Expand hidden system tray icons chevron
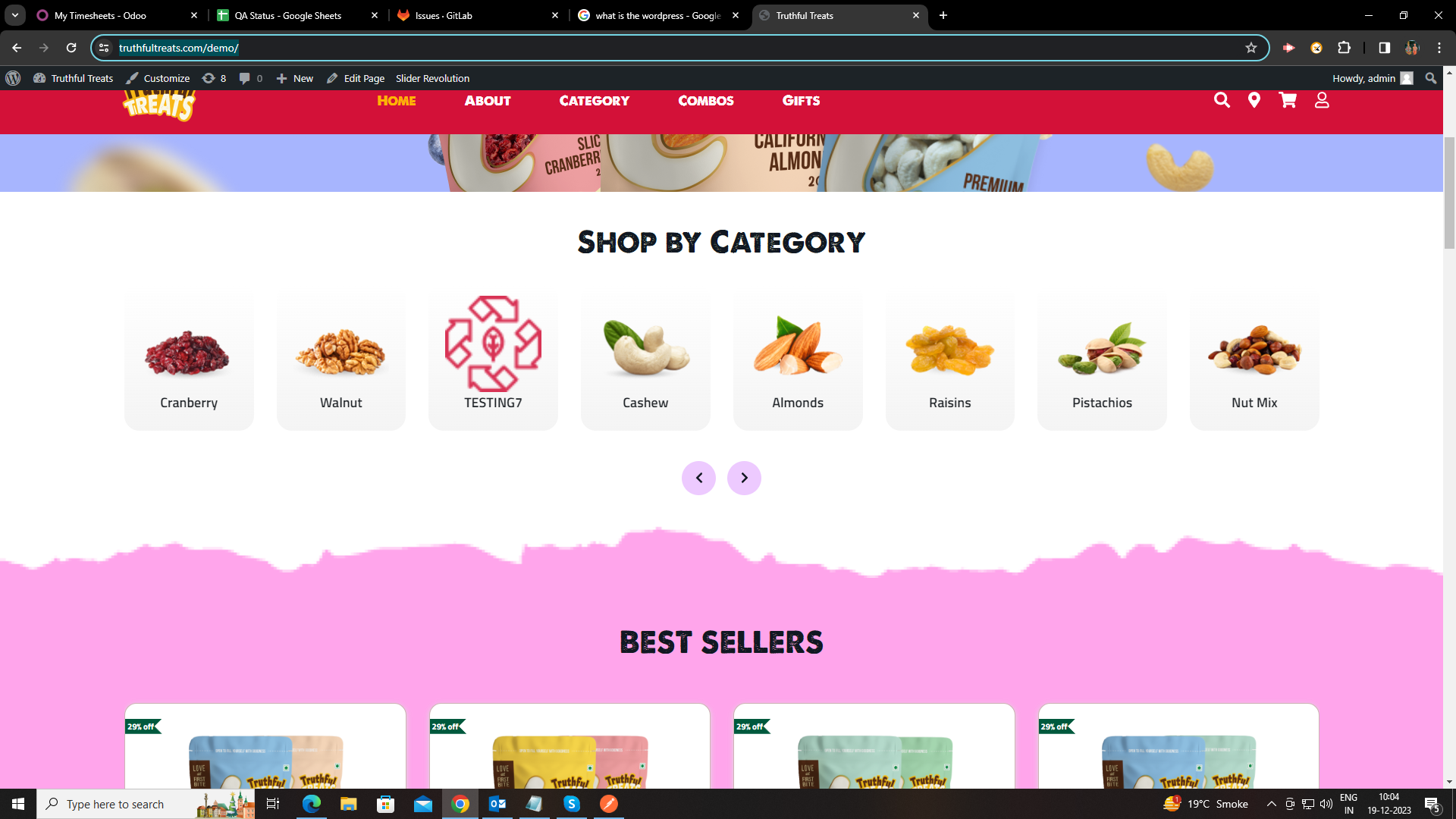Image resolution: width=1456 pixels, height=819 pixels. [x=1272, y=804]
